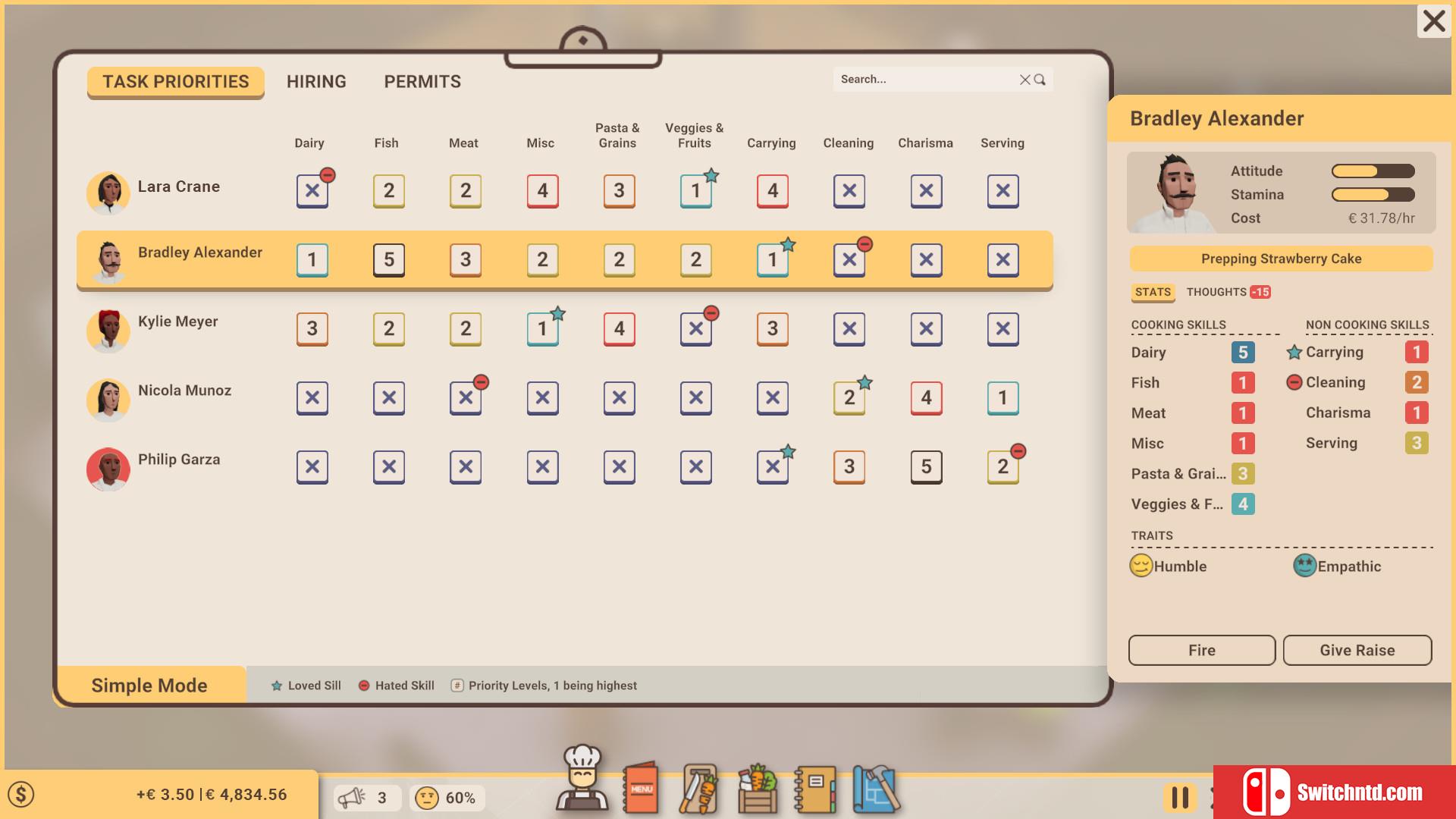
Task: Open the grocery crate ingredients icon
Action: pyautogui.click(x=758, y=789)
